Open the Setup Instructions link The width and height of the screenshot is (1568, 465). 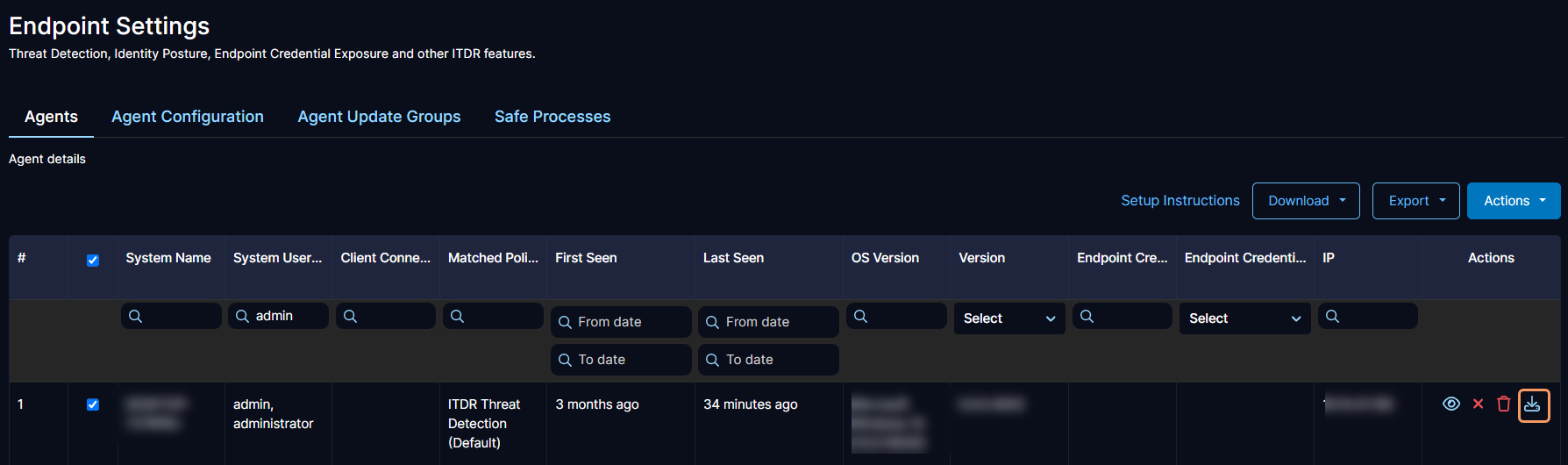pyautogui.click(x=1180, y=201)
